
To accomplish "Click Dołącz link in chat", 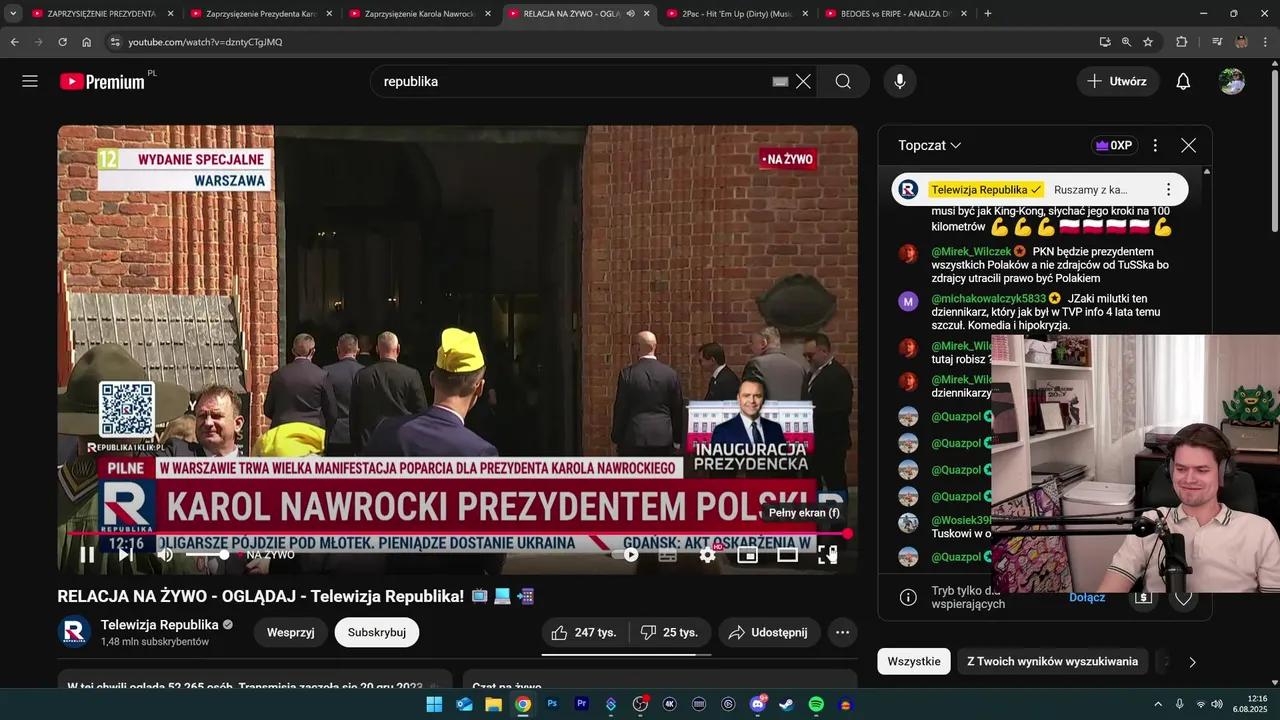I will (1087, 597).
